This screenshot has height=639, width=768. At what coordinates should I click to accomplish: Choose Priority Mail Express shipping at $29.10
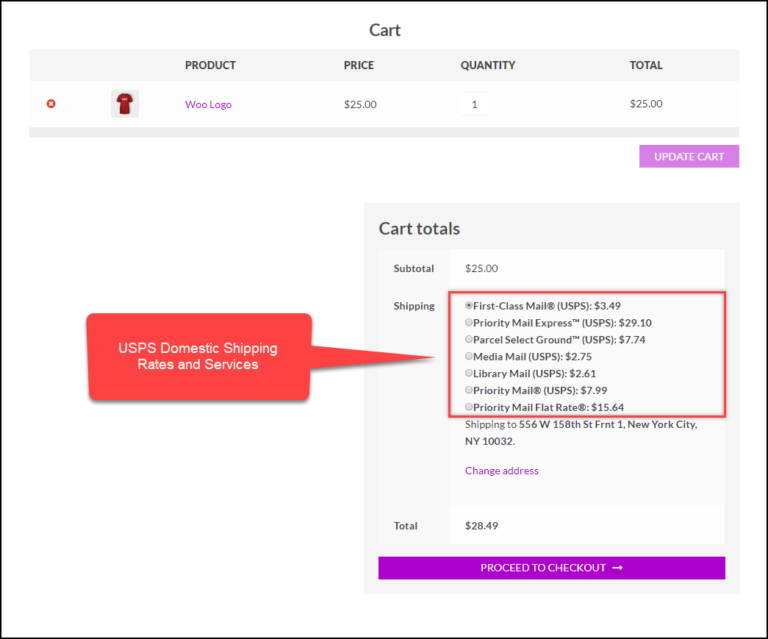point(470,323)
